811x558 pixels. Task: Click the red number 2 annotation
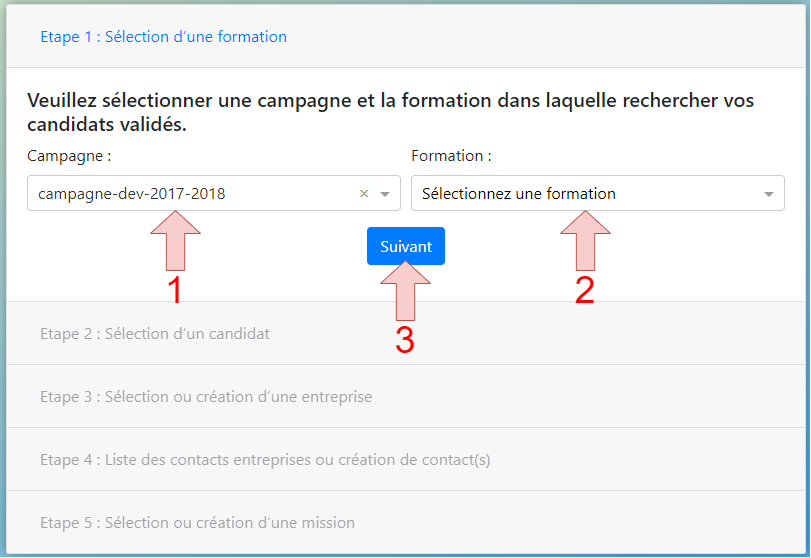pos(585,290)
